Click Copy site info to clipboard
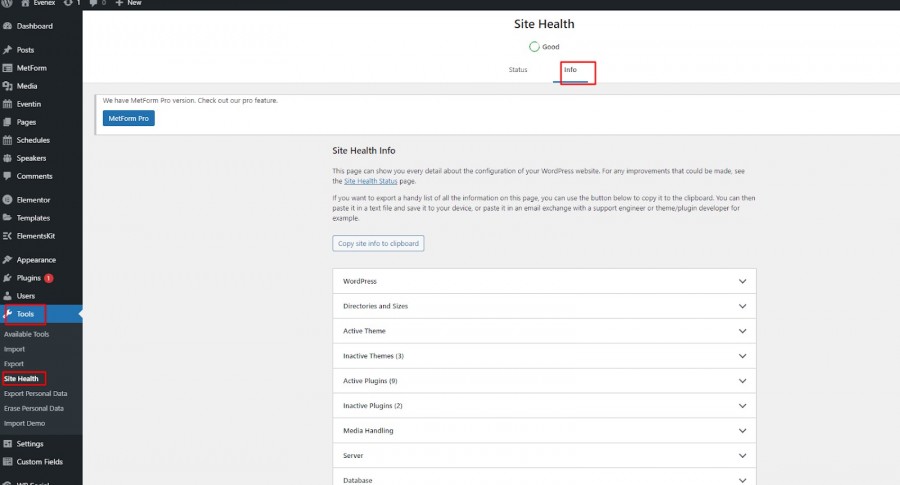 click(x=378, y=243)
